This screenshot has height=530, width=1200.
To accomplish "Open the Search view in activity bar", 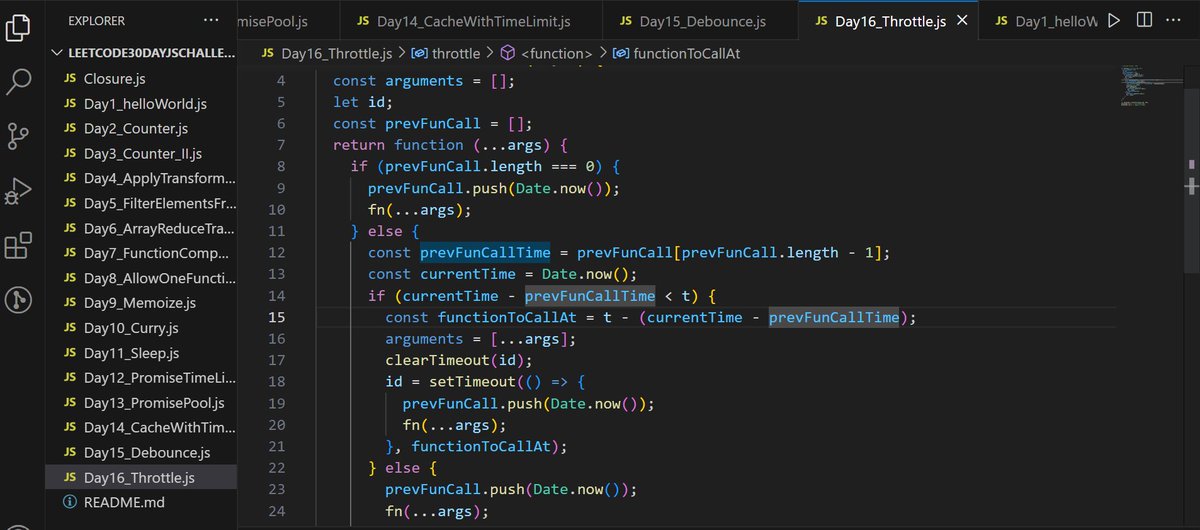I will coord(18,81).
